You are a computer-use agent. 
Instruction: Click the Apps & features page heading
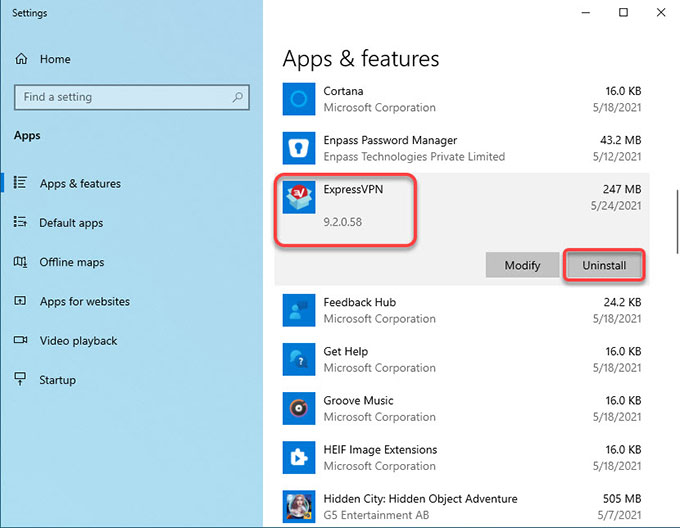361,59
